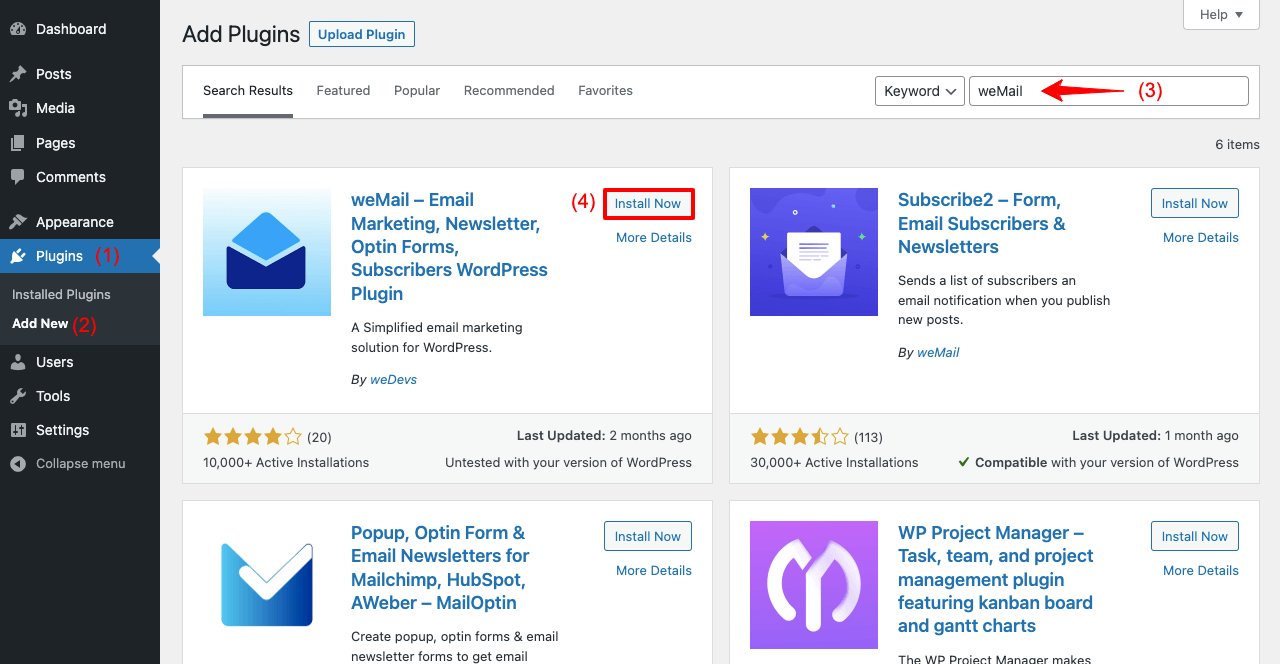
Task: Open the Appearance menu label
Action: (x=75, y=222)
